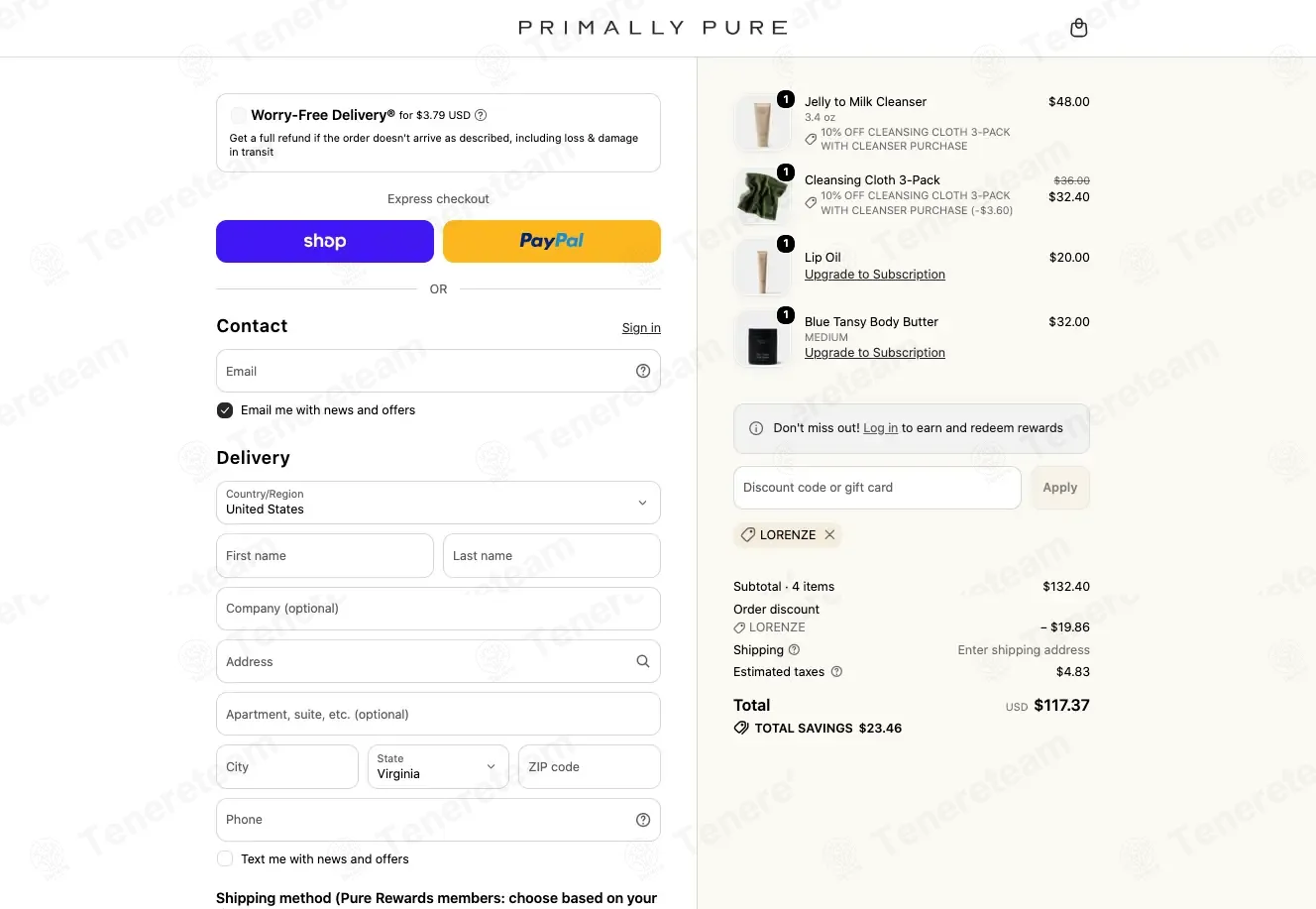Click the Cleansing Cloth 3-Pack thumbnail

pos(762,195)
